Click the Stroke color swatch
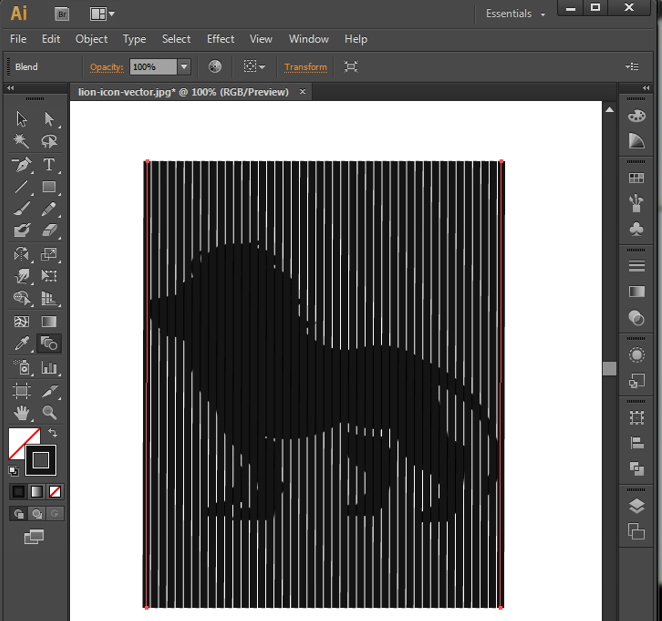Screen dimensions: 662x621 click(41, 460)
